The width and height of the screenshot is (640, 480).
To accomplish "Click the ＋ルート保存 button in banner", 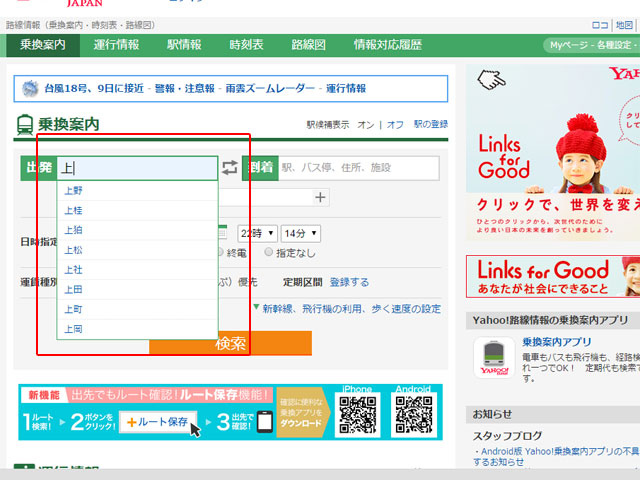I will (x=158, y=422).
